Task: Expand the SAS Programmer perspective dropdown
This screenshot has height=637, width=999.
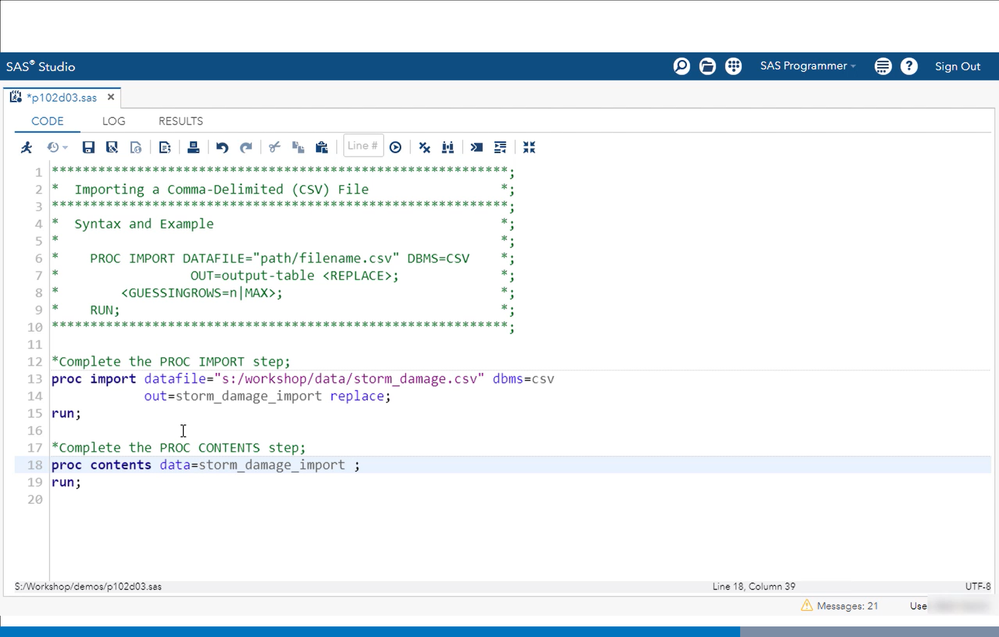Action: pos(807,66)
